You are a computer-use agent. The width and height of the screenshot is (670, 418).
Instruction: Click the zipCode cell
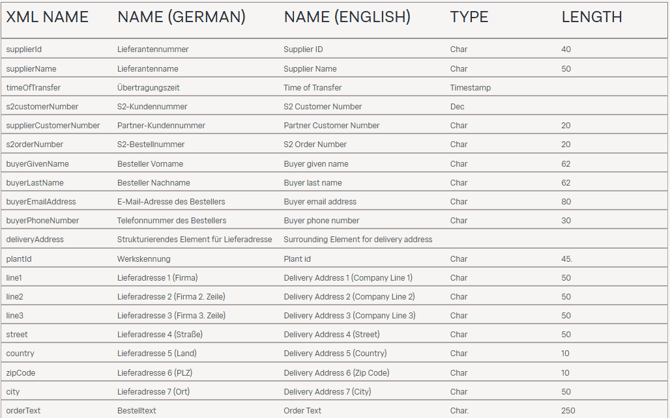click(x=21, y=373)
